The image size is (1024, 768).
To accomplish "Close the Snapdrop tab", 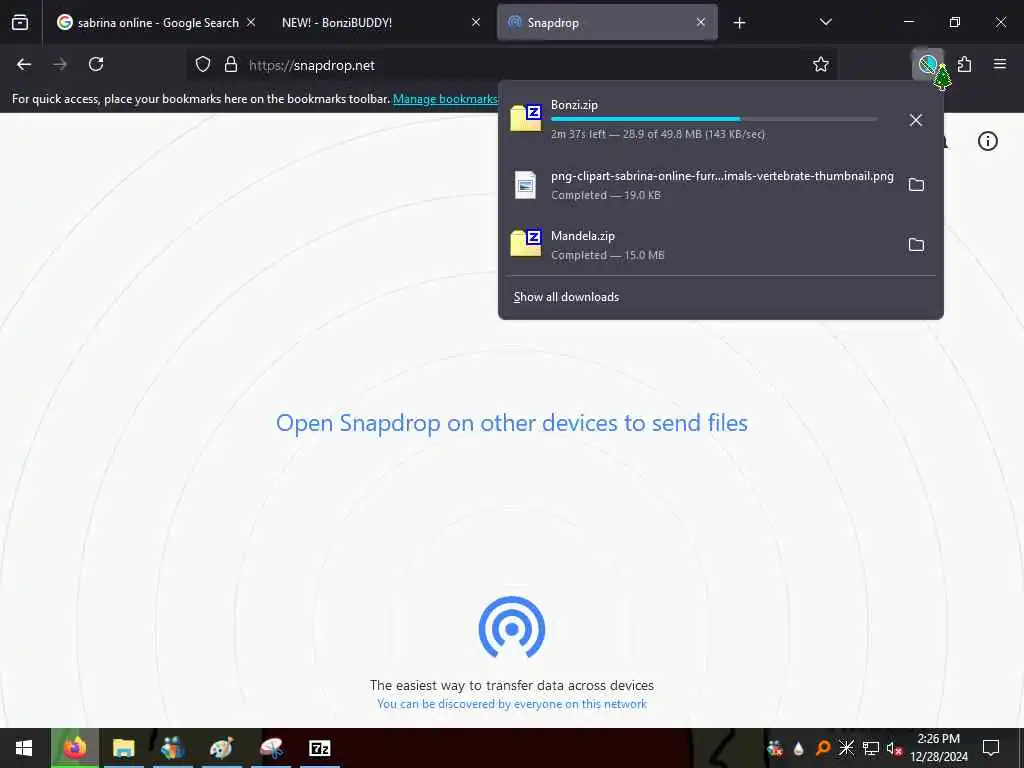I will point(701,22).
